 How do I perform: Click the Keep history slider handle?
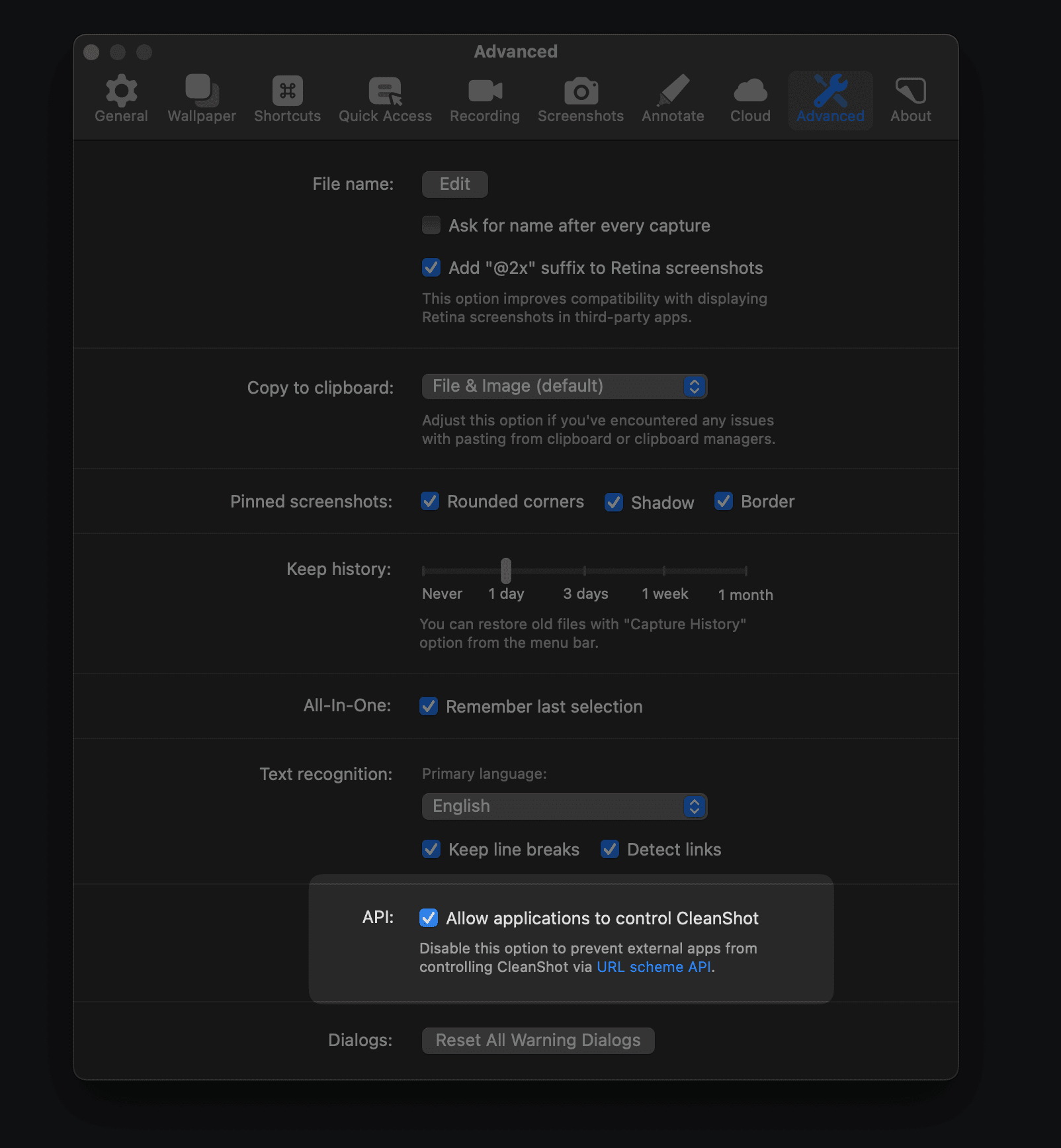[506, 570]
